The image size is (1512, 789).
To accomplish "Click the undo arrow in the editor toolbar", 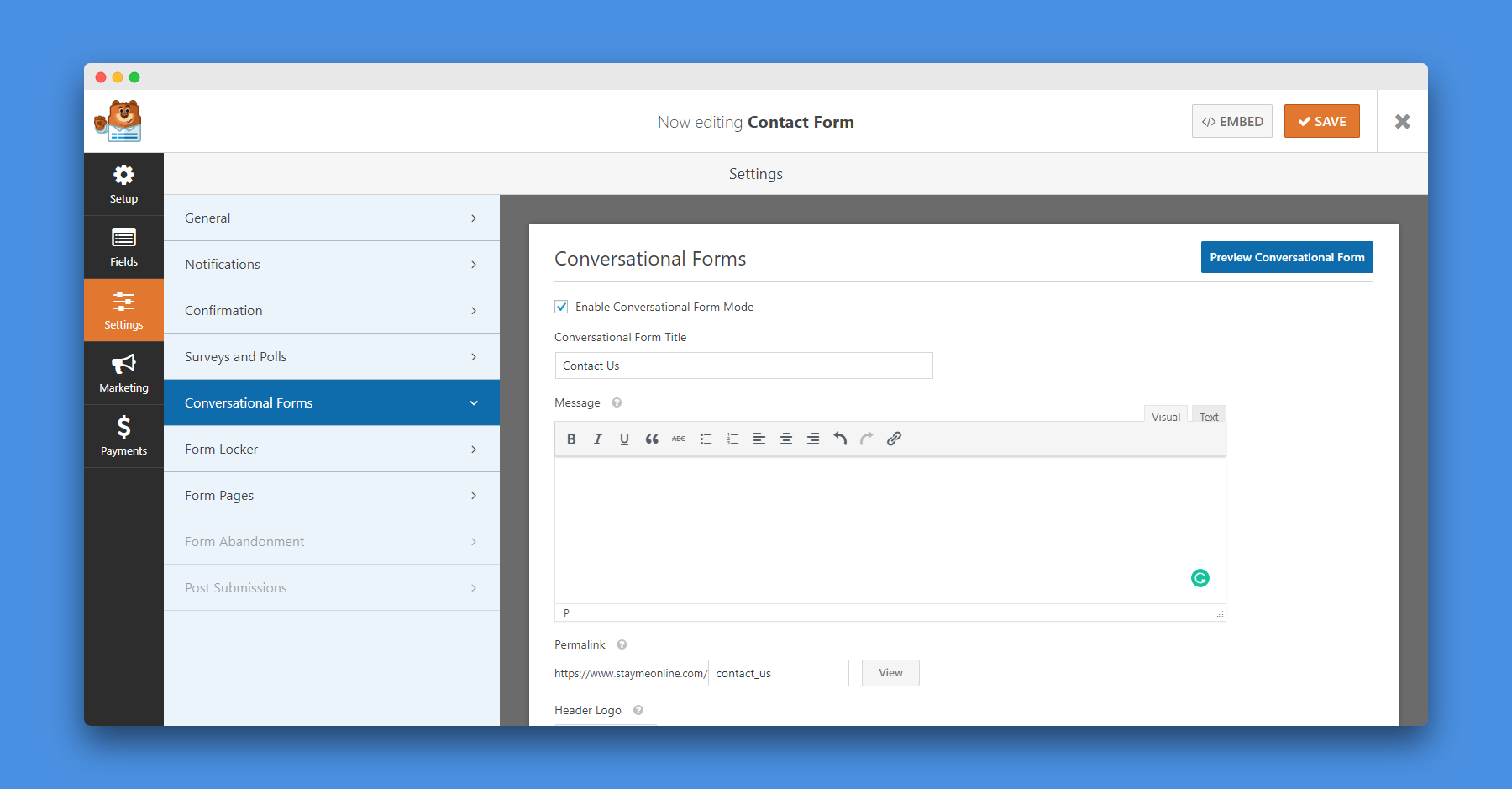I will (839, 438).
